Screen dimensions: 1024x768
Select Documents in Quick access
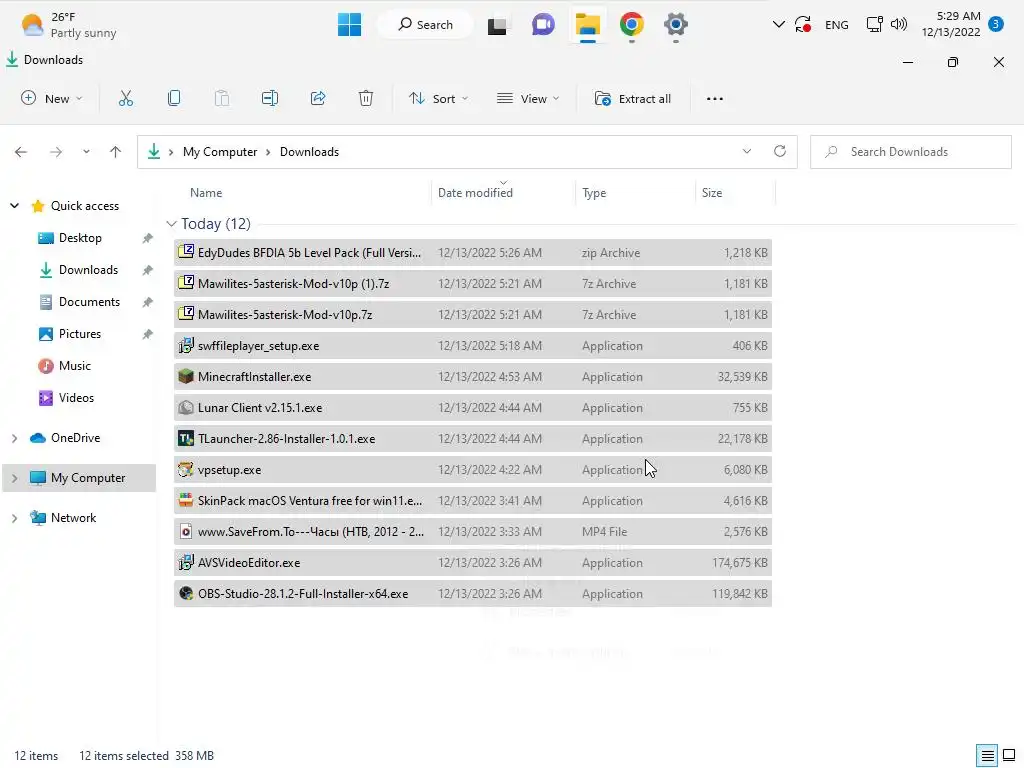89,302
